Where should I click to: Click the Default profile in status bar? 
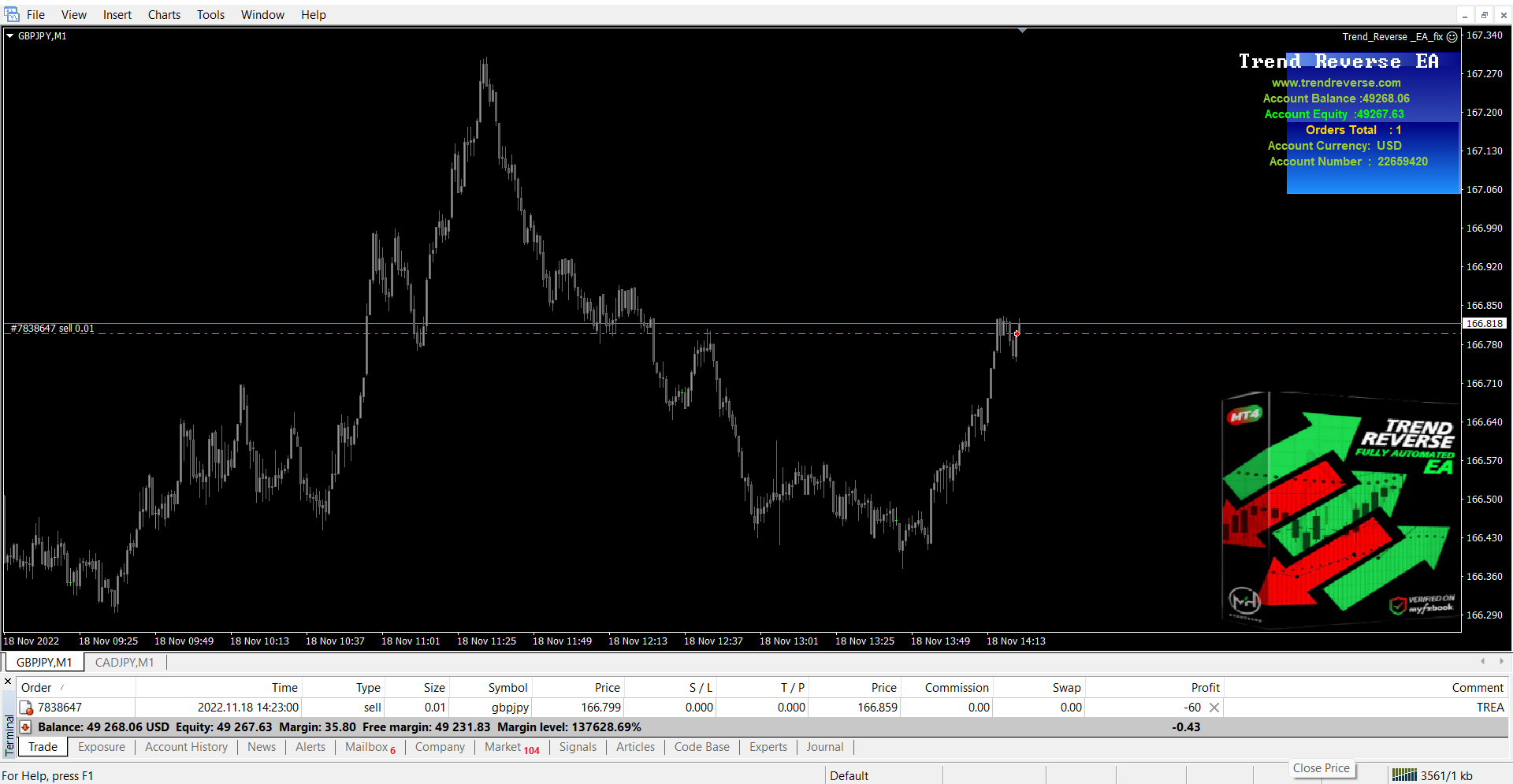click(x=849, y=775)
